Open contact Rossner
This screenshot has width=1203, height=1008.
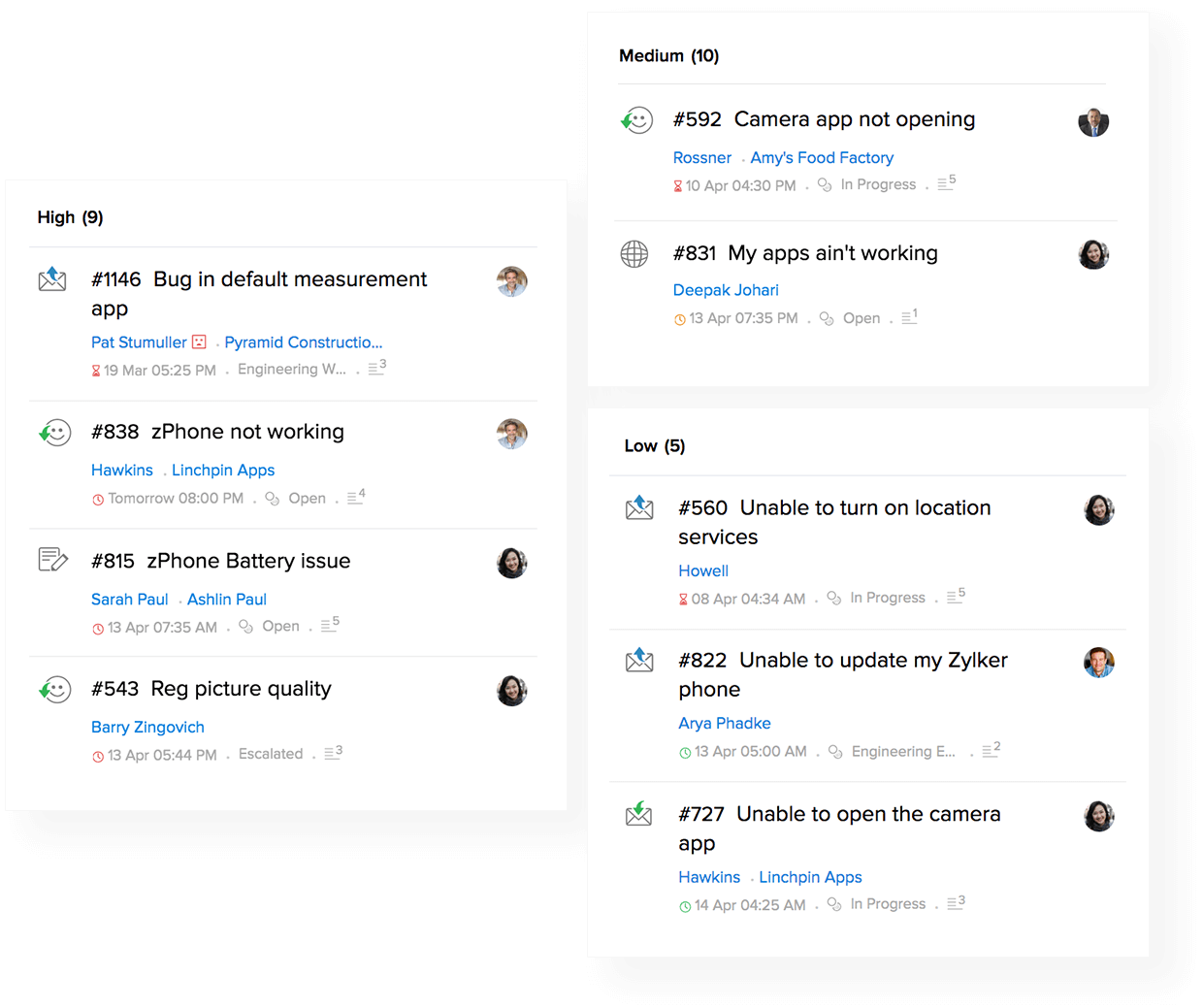tap(702, 158)
